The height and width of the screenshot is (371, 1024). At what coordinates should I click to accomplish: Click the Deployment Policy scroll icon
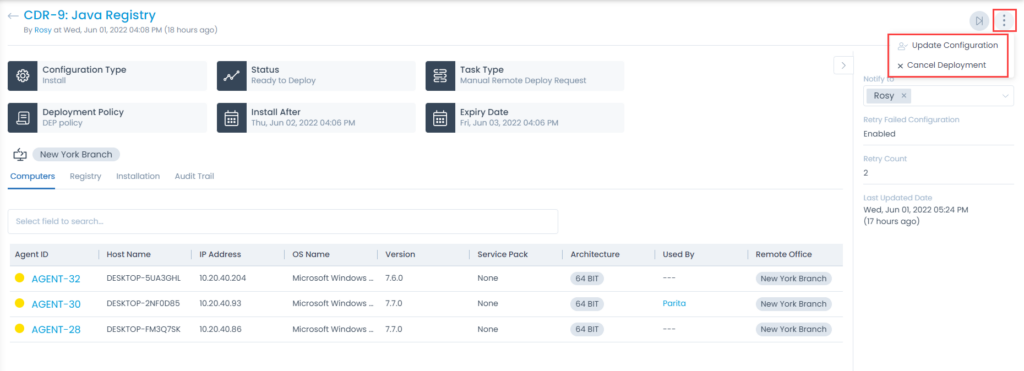(x=22, y=118)
